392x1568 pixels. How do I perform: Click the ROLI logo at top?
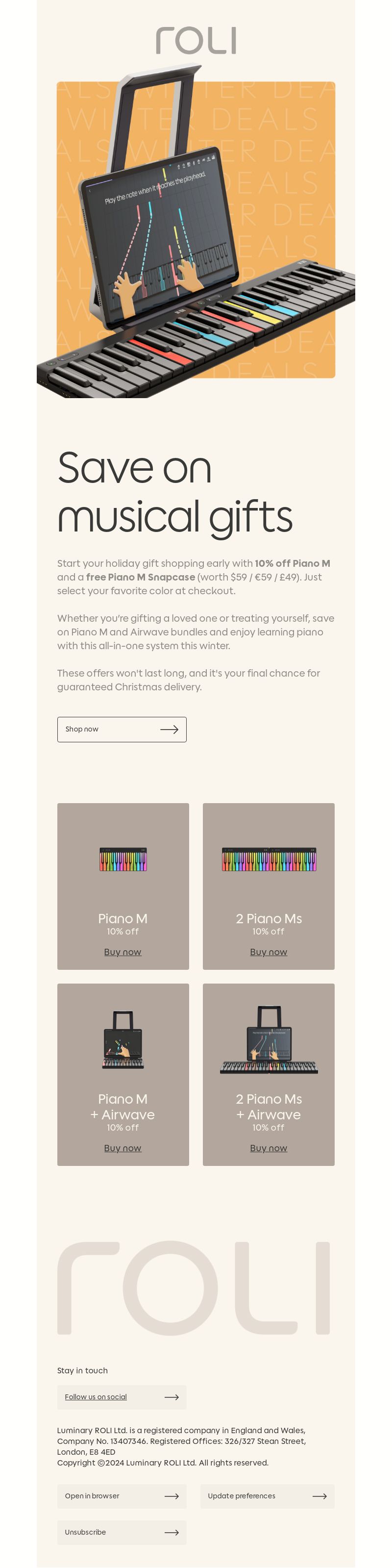(x=196, y=40)
